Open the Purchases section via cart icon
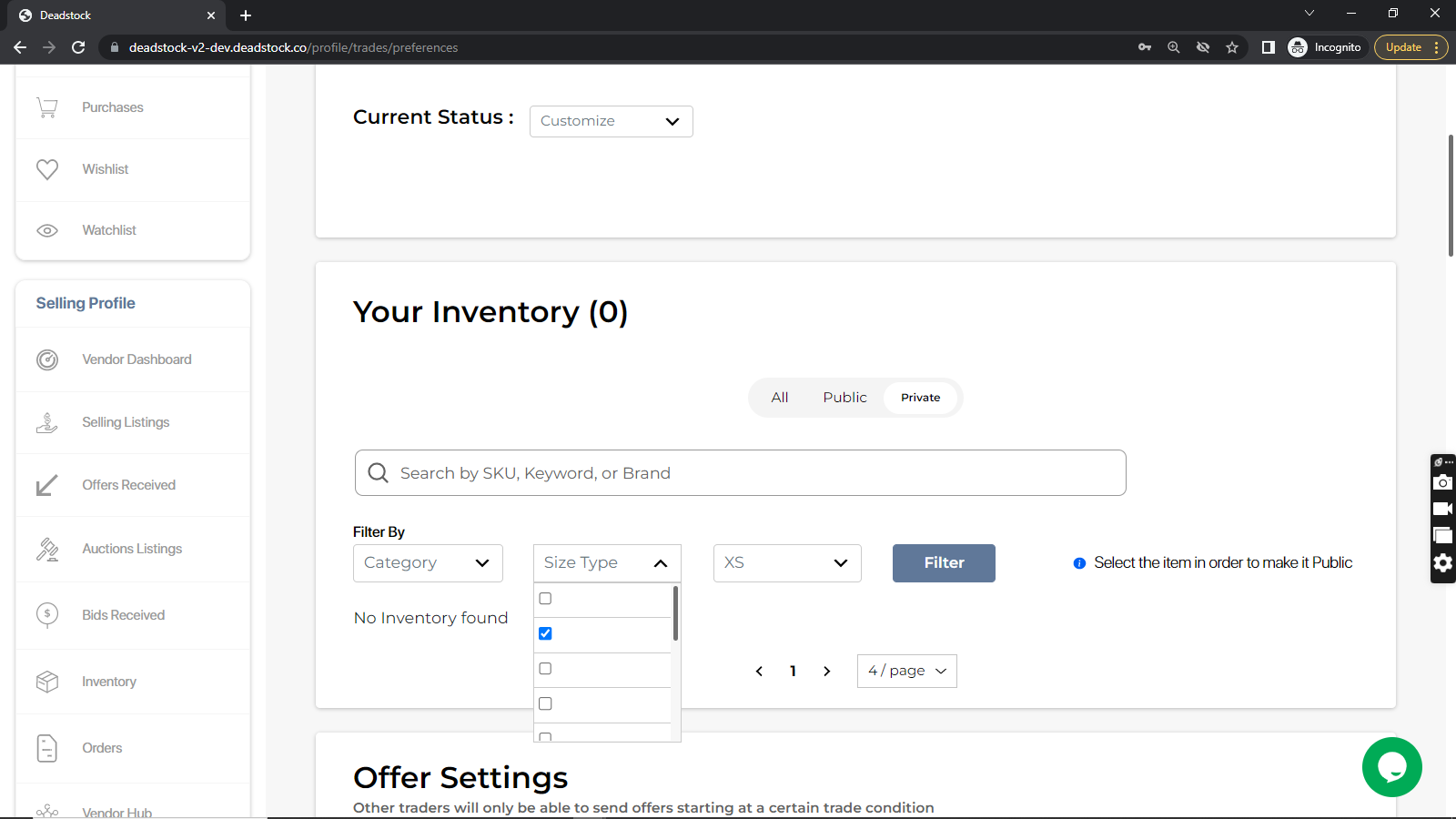 (47, 106)
